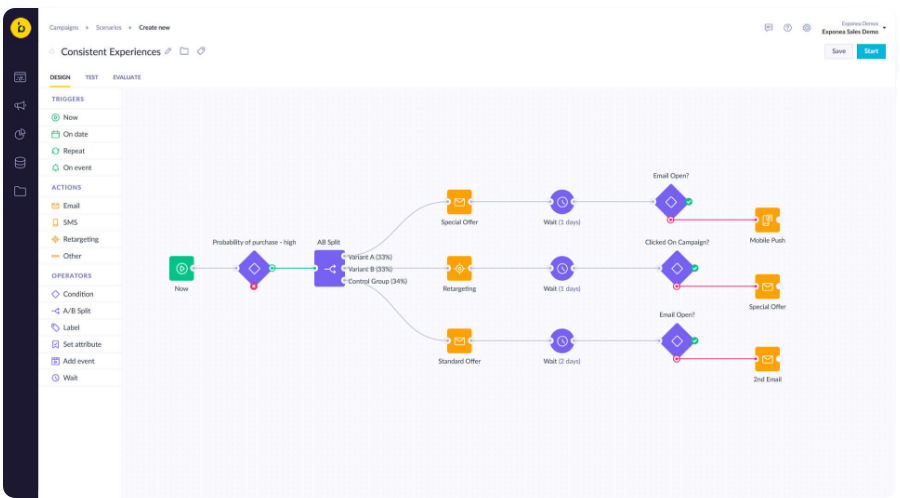Pick the Add event operator
This screenshot has width=900, height=498.
tap(80, 361)
